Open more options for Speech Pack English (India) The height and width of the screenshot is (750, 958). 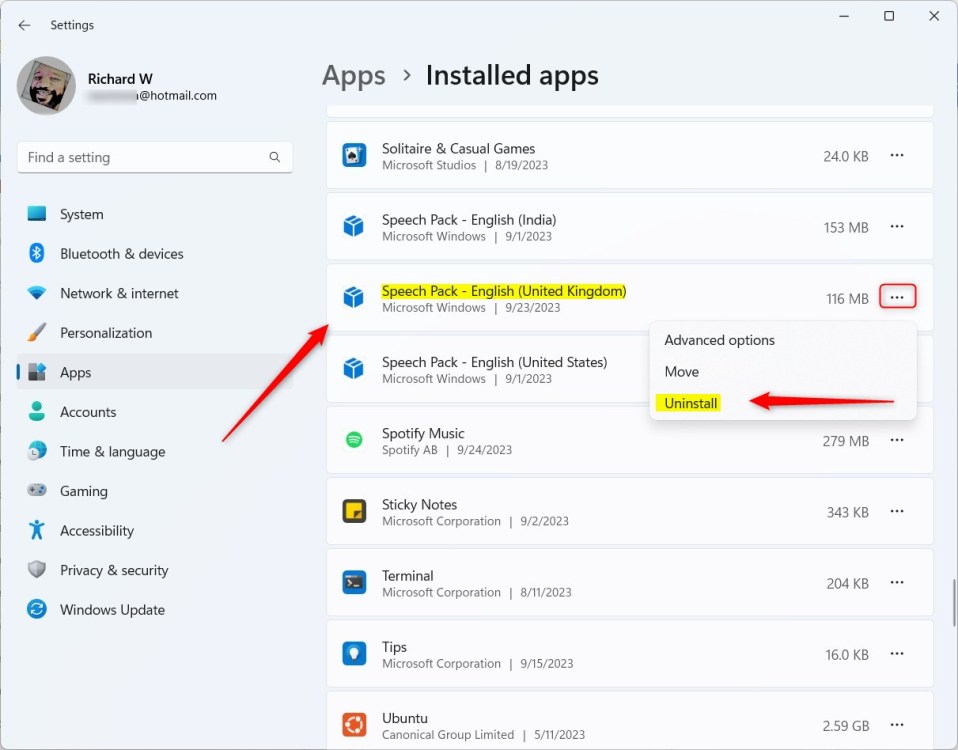point(897,227)
